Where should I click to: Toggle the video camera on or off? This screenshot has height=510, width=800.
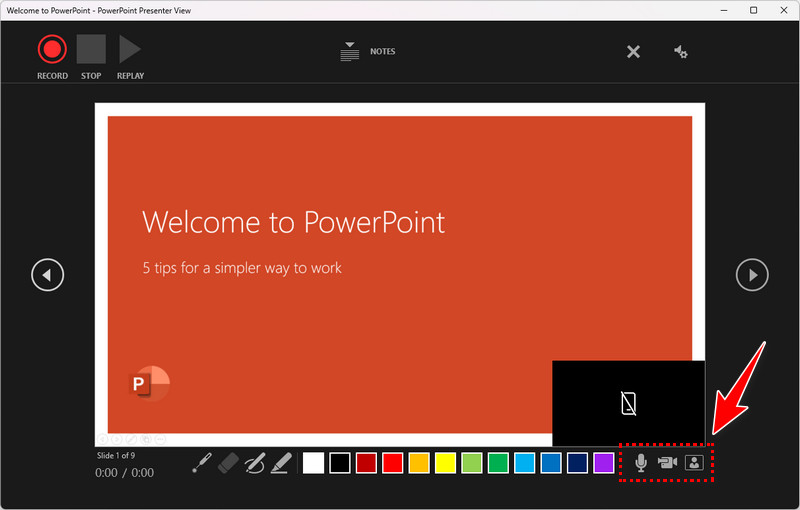coord(667,463)
